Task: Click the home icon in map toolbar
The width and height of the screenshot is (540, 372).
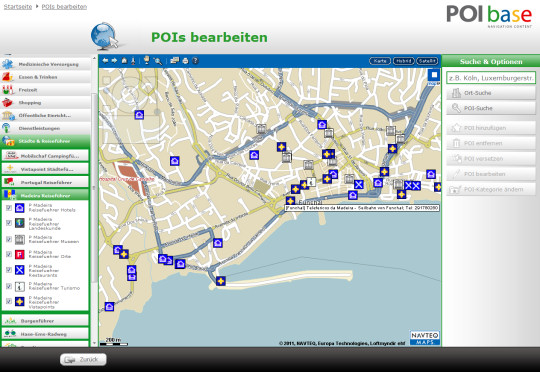Action: coord(124,61)
